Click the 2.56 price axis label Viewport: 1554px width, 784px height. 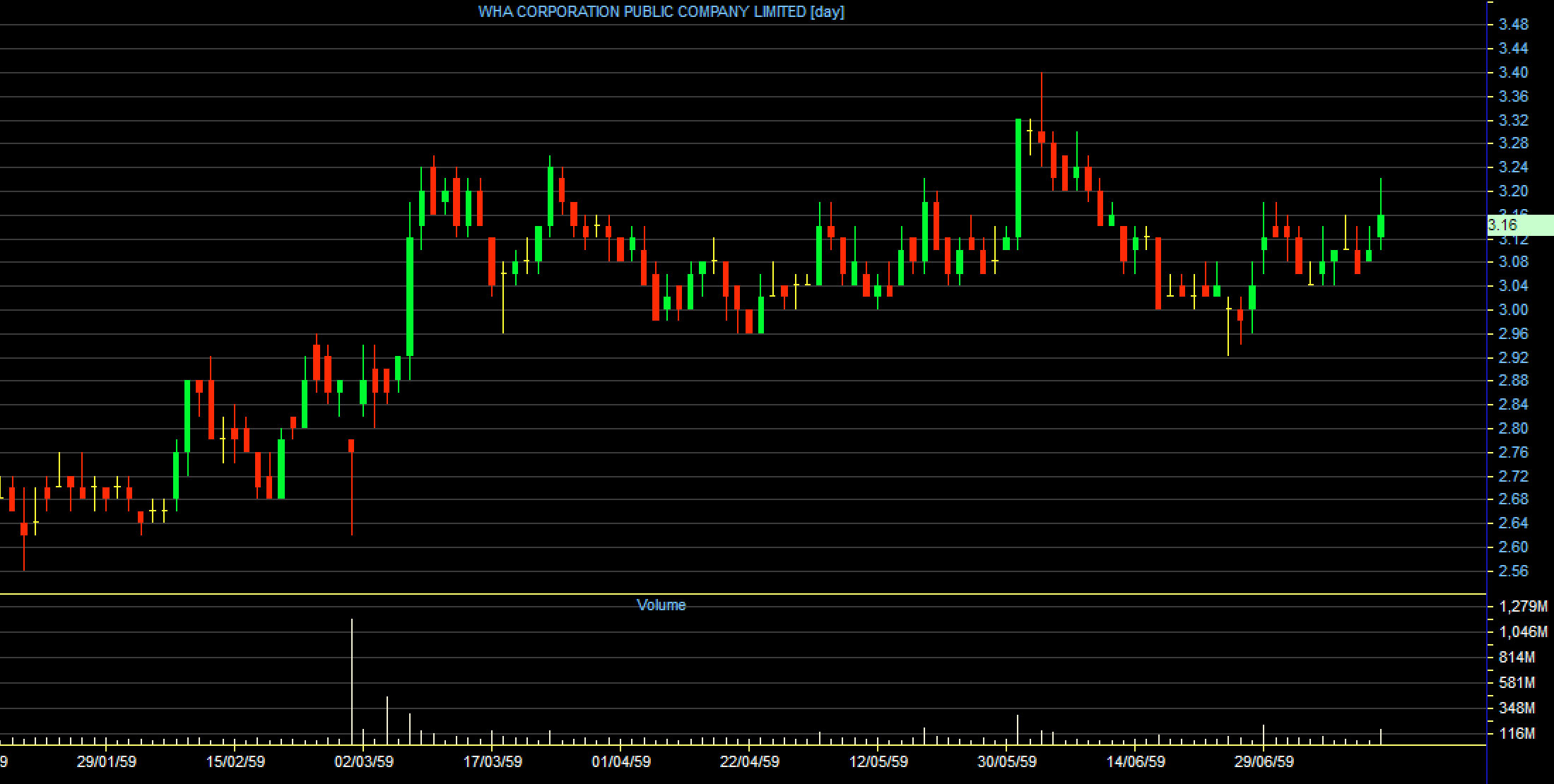click(x=1513, y=571)
